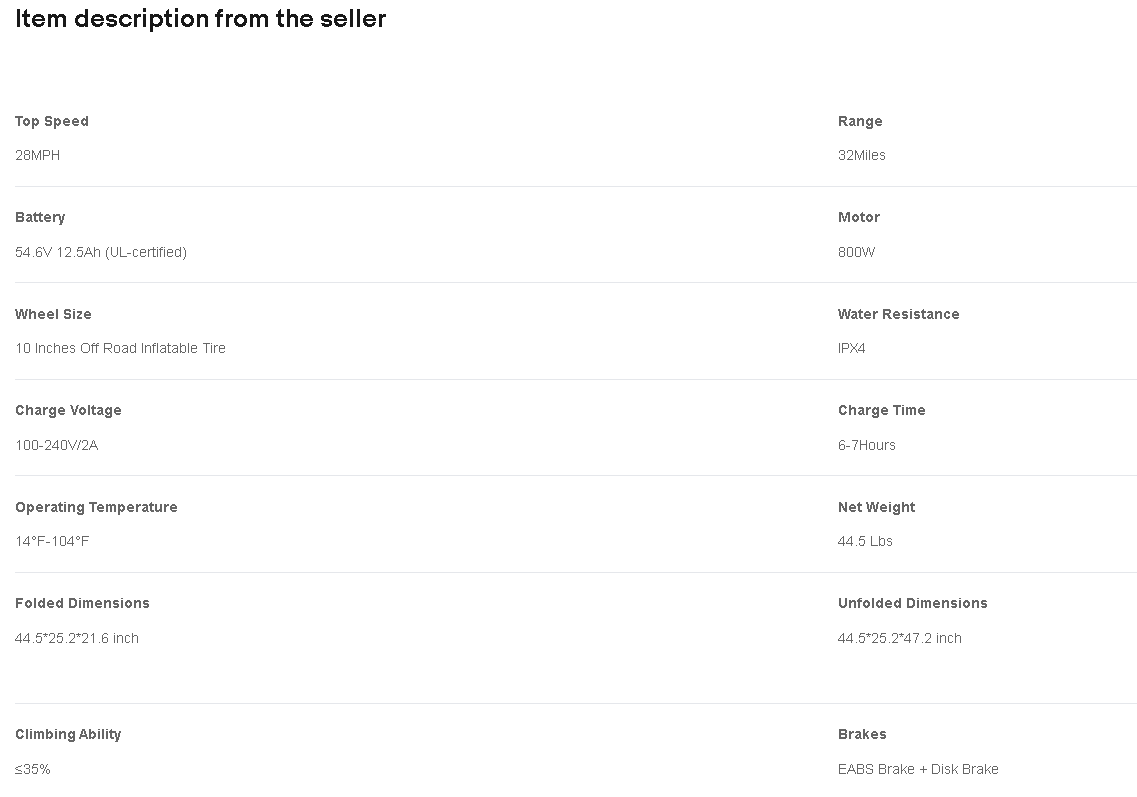Click the EABS Brake + Disk Brake text
This screenshot has width=1137, height=797.
918,769
